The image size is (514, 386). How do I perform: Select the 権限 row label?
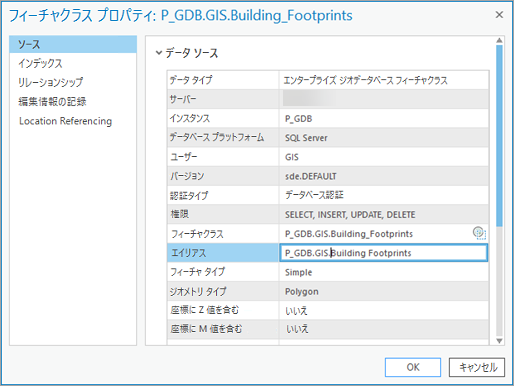pyautogui.click(x=180, y=214)
